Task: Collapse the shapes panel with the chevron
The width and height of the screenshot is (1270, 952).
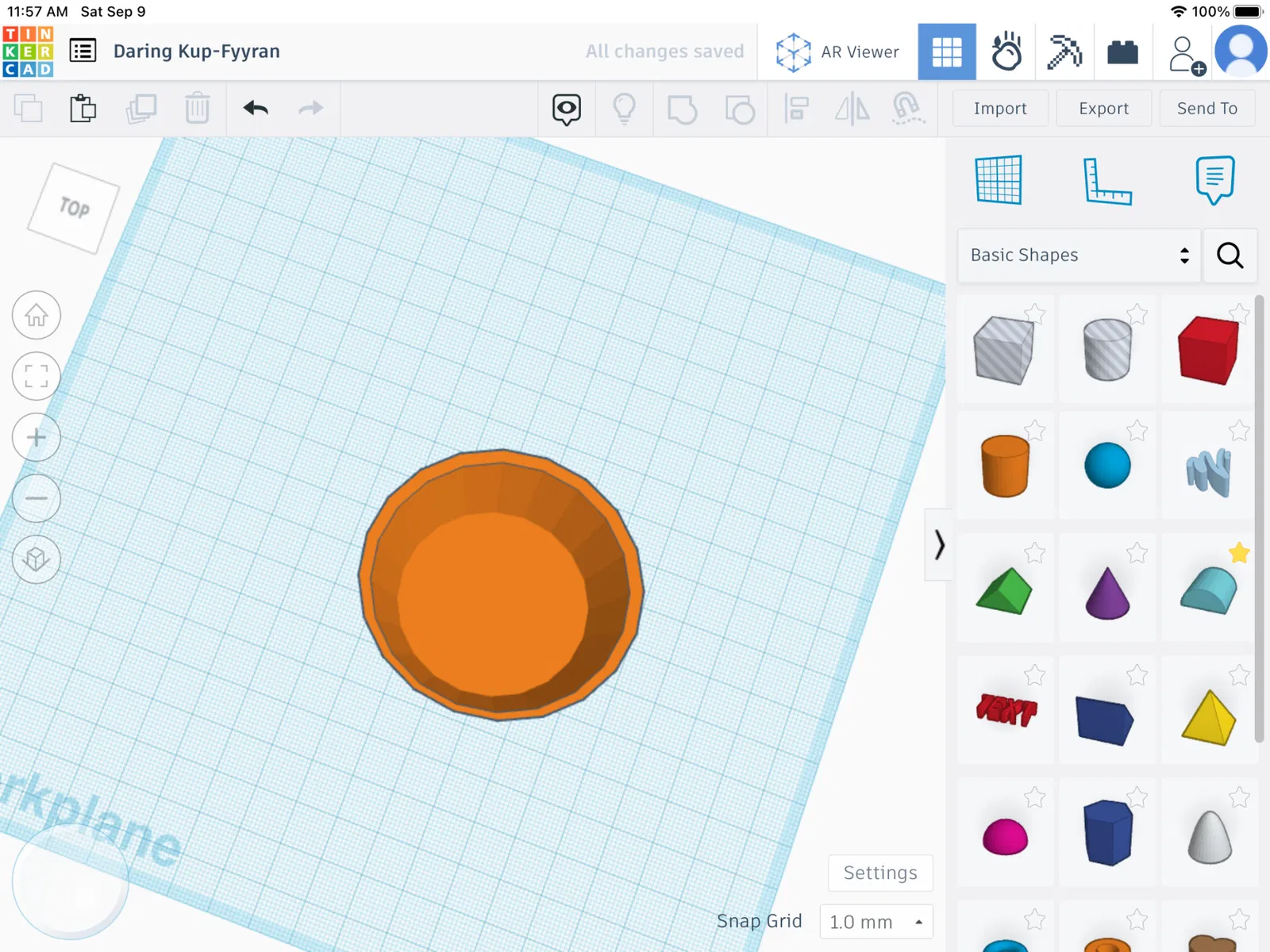Action: coord(940,545)
